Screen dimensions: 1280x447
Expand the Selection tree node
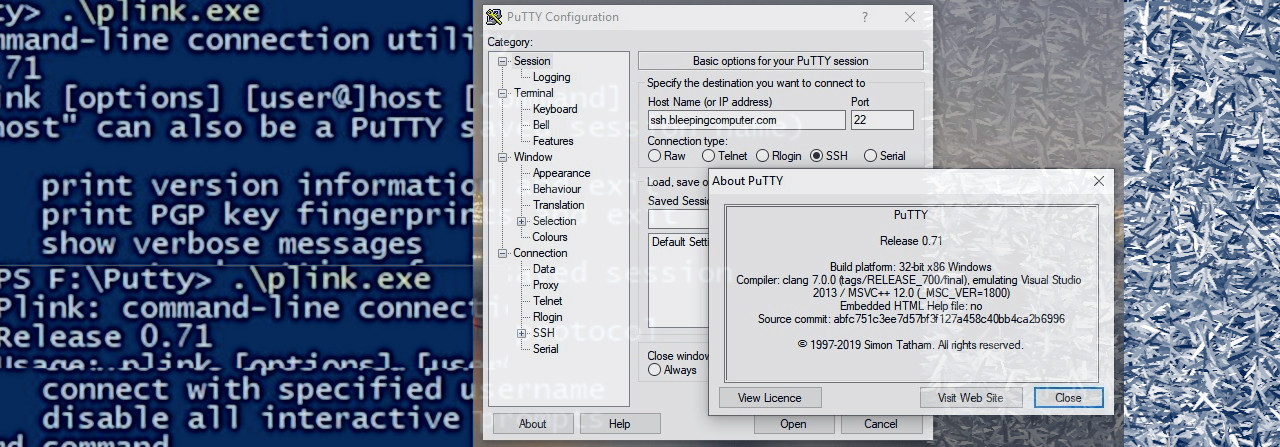tap(521, 221)
